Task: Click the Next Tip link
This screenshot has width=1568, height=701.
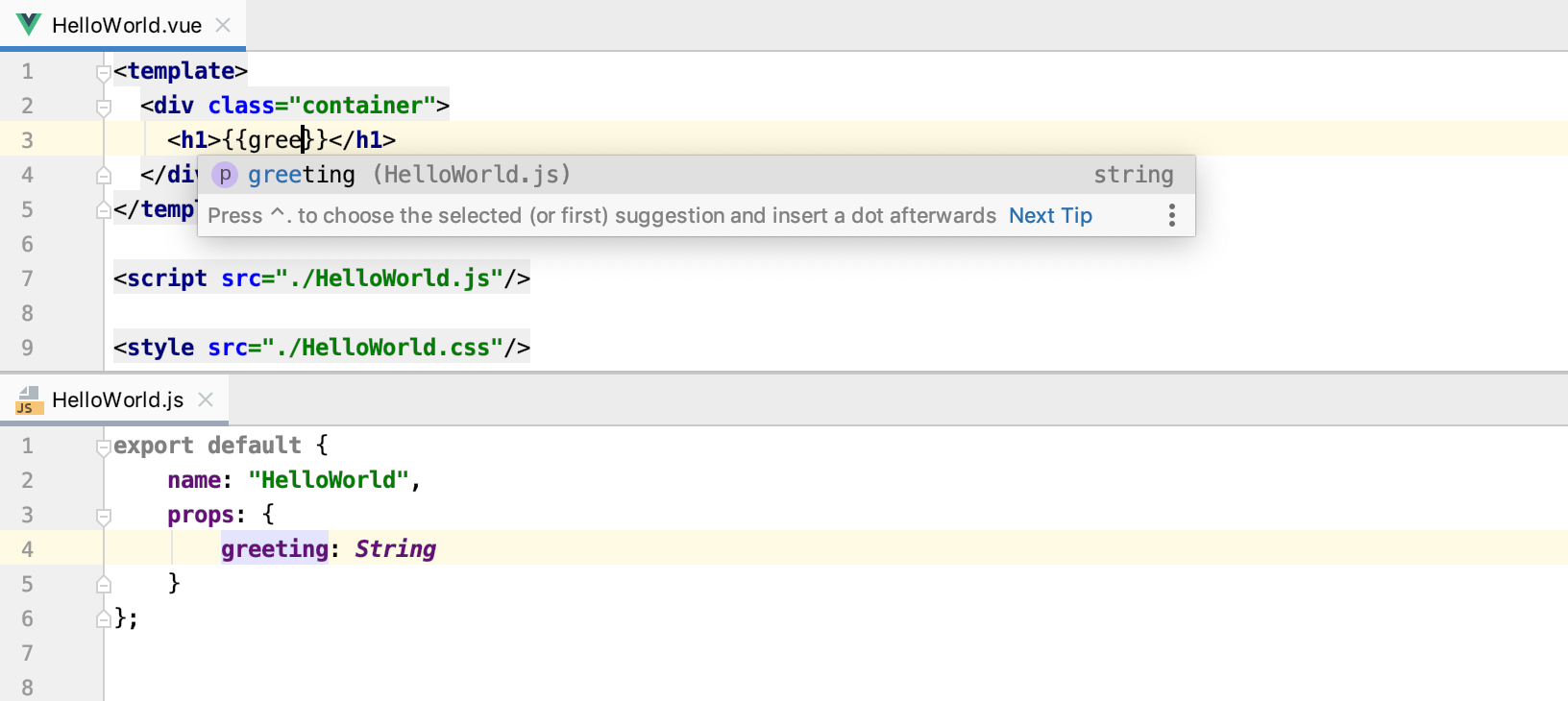Action: click(1050, 215)
